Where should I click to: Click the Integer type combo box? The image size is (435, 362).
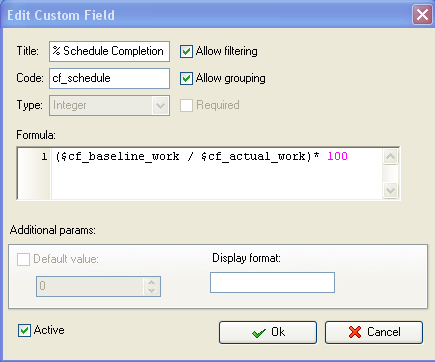pyautogui.click(x=109, y=106)
